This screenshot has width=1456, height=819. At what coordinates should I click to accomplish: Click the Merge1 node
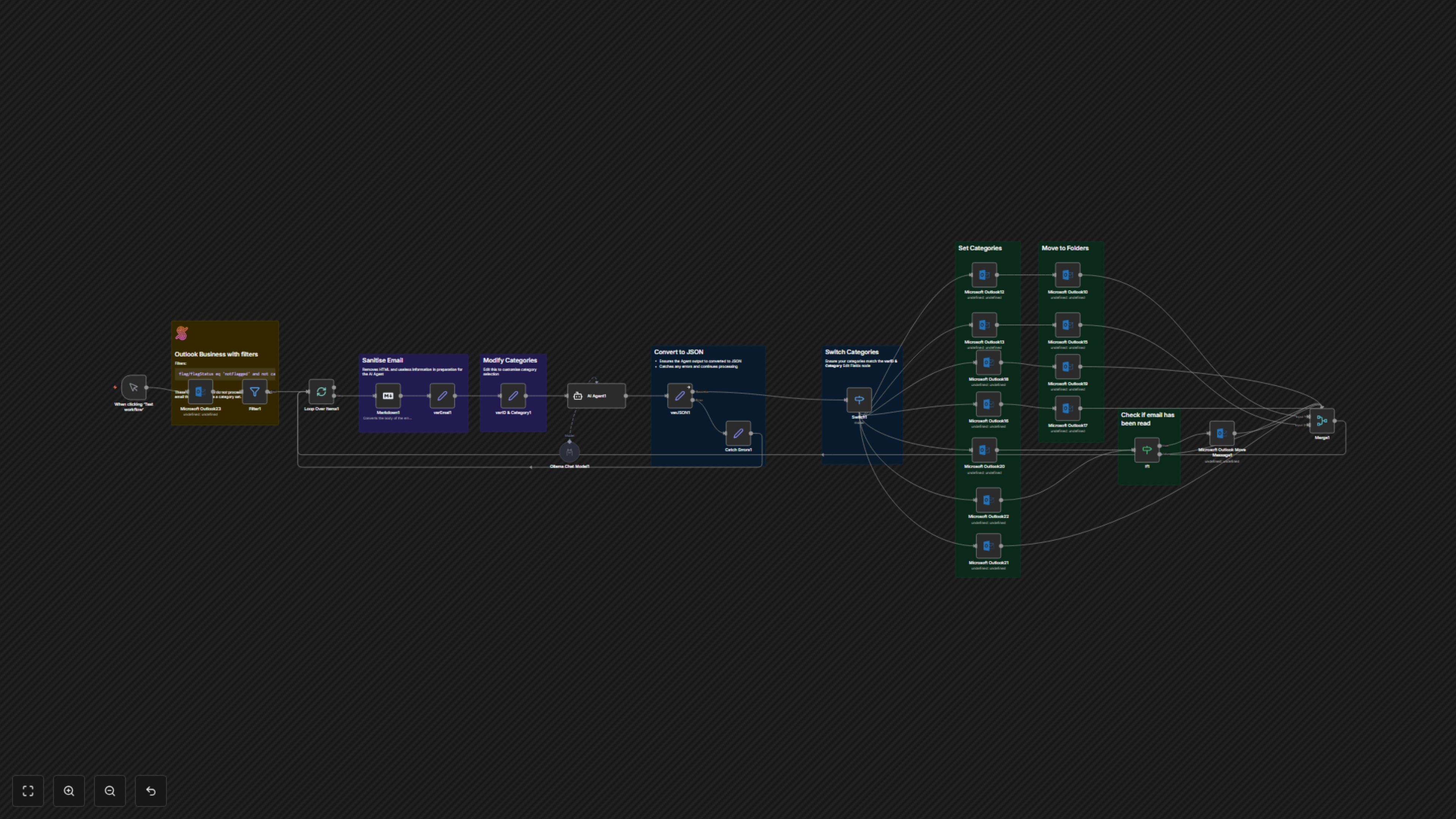pos(1321,421)
